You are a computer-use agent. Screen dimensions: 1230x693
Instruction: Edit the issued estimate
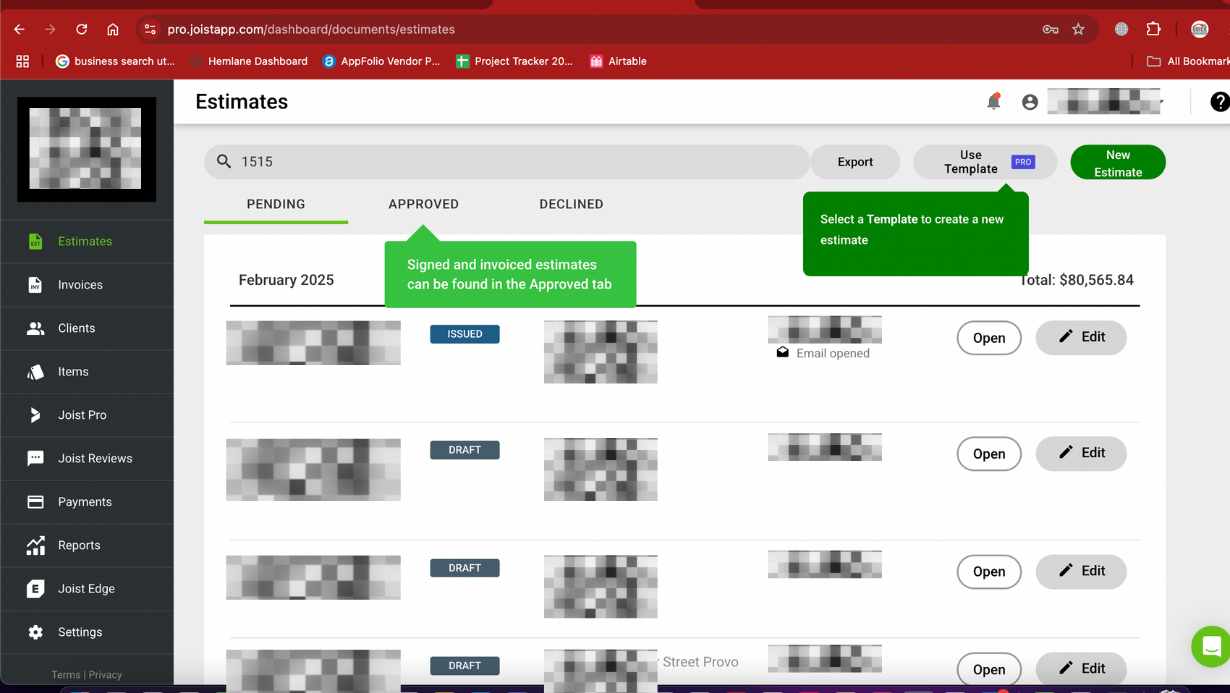[x=1081, y=337]
